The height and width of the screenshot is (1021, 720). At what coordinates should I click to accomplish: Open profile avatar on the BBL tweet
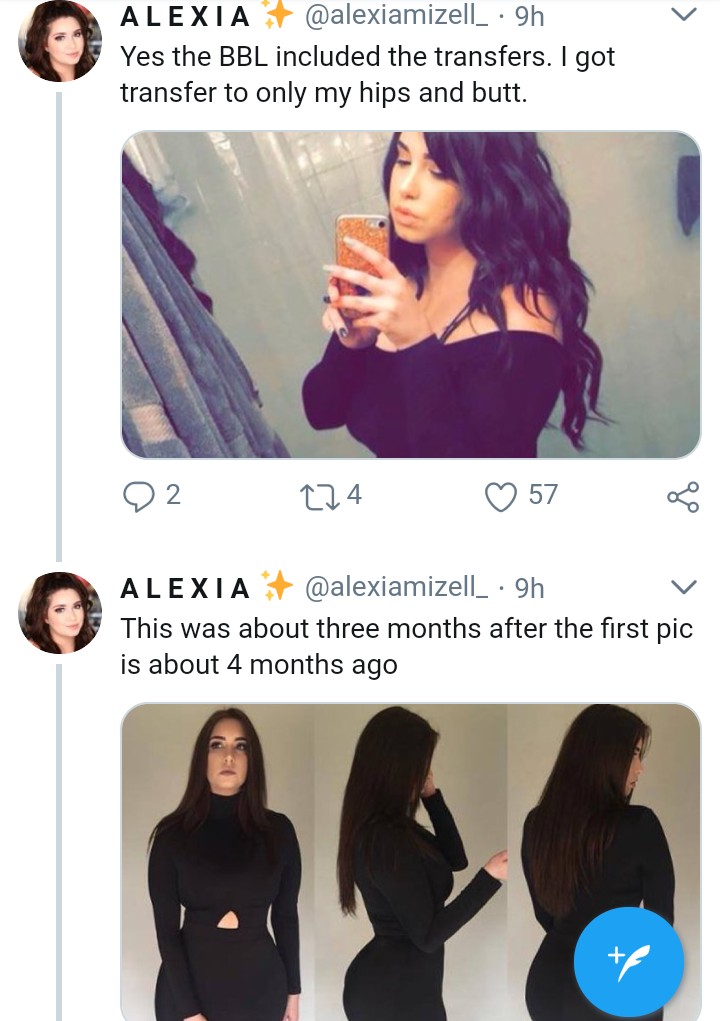(60, 40)
